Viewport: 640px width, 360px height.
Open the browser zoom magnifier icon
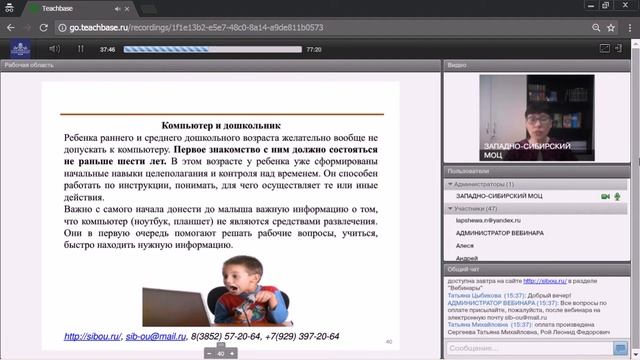pyautogui.click(x=596, y=28)
